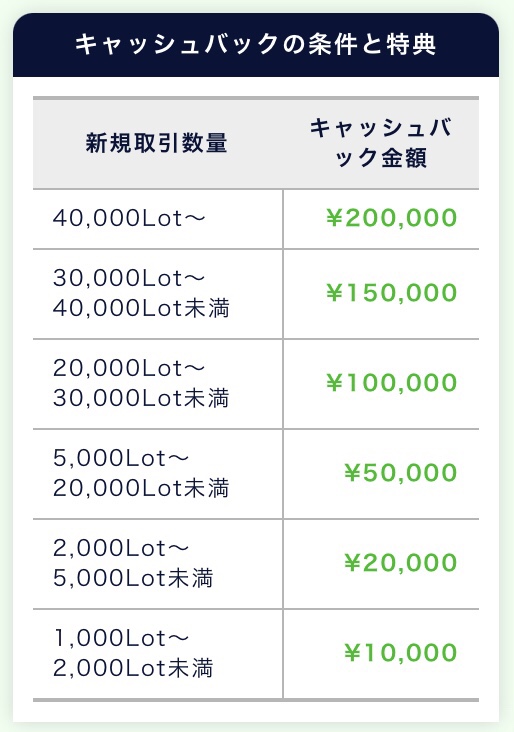Click the ¥10,000 cashback amount
Image resolution: width=514 pixels, height=732 pixels.
tap(401, 653)
